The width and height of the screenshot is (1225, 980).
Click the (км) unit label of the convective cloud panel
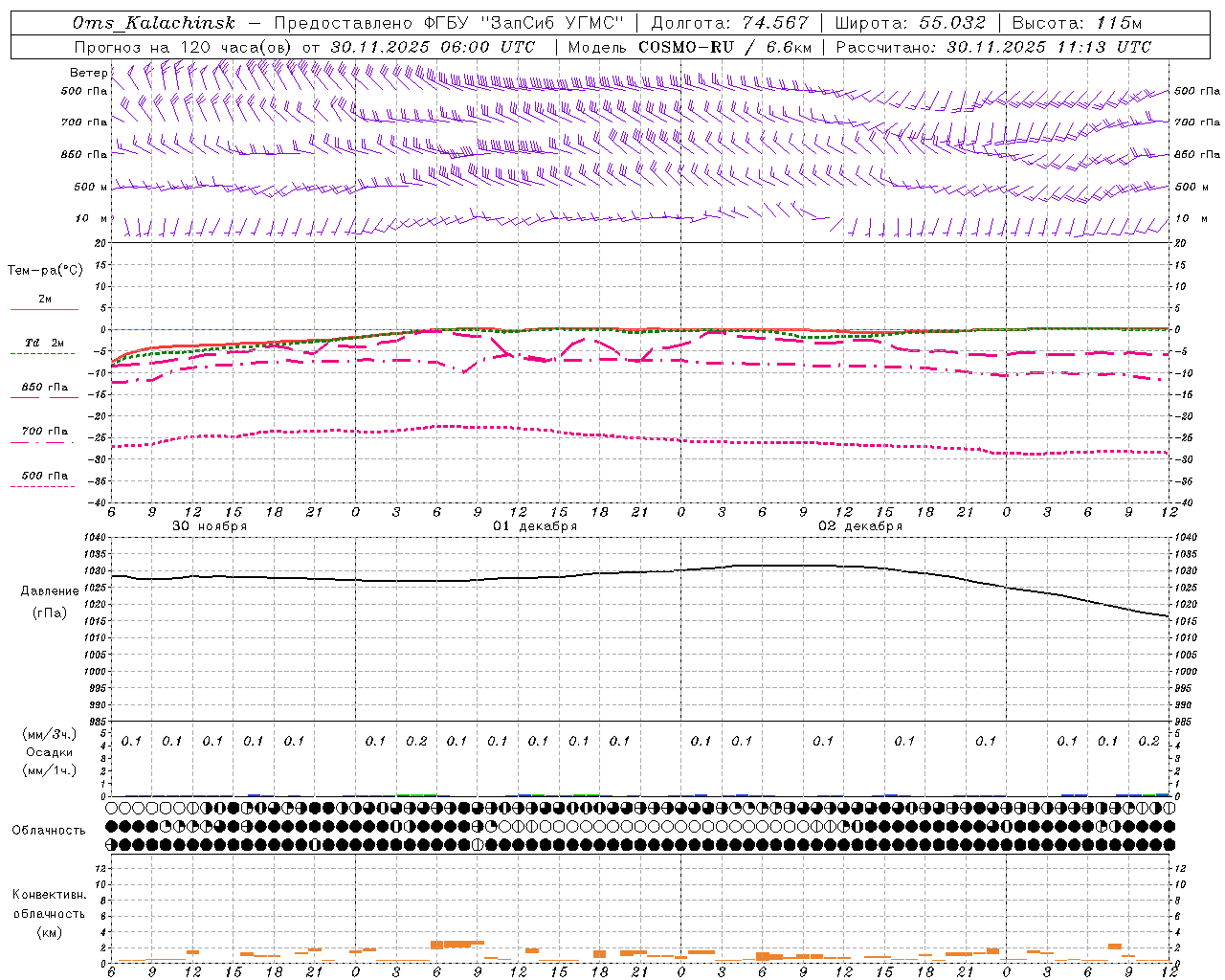(49, 932)
